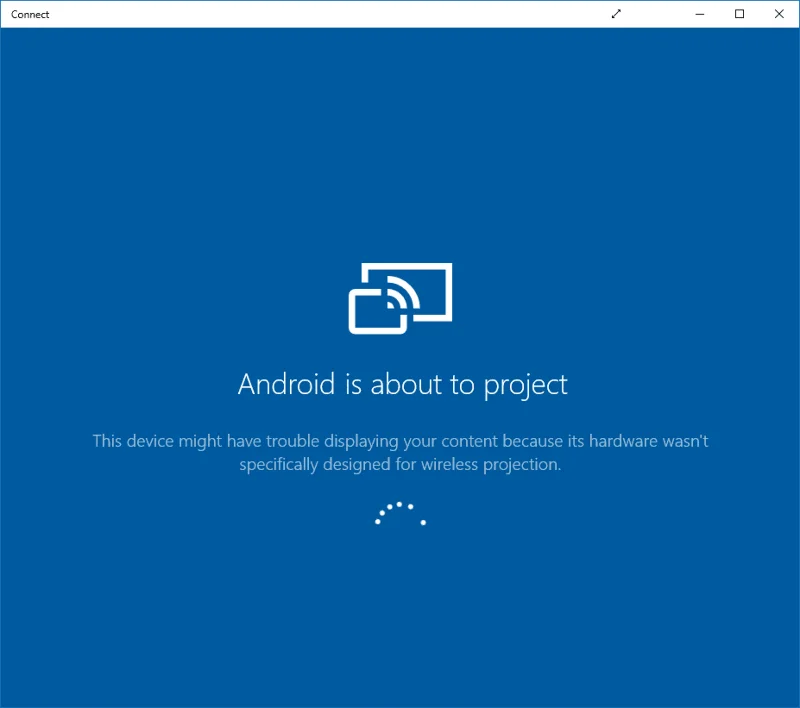This screenshot has height=708, width=800.
Task: Click the loading spinner dots
Action: click(401, 514)
